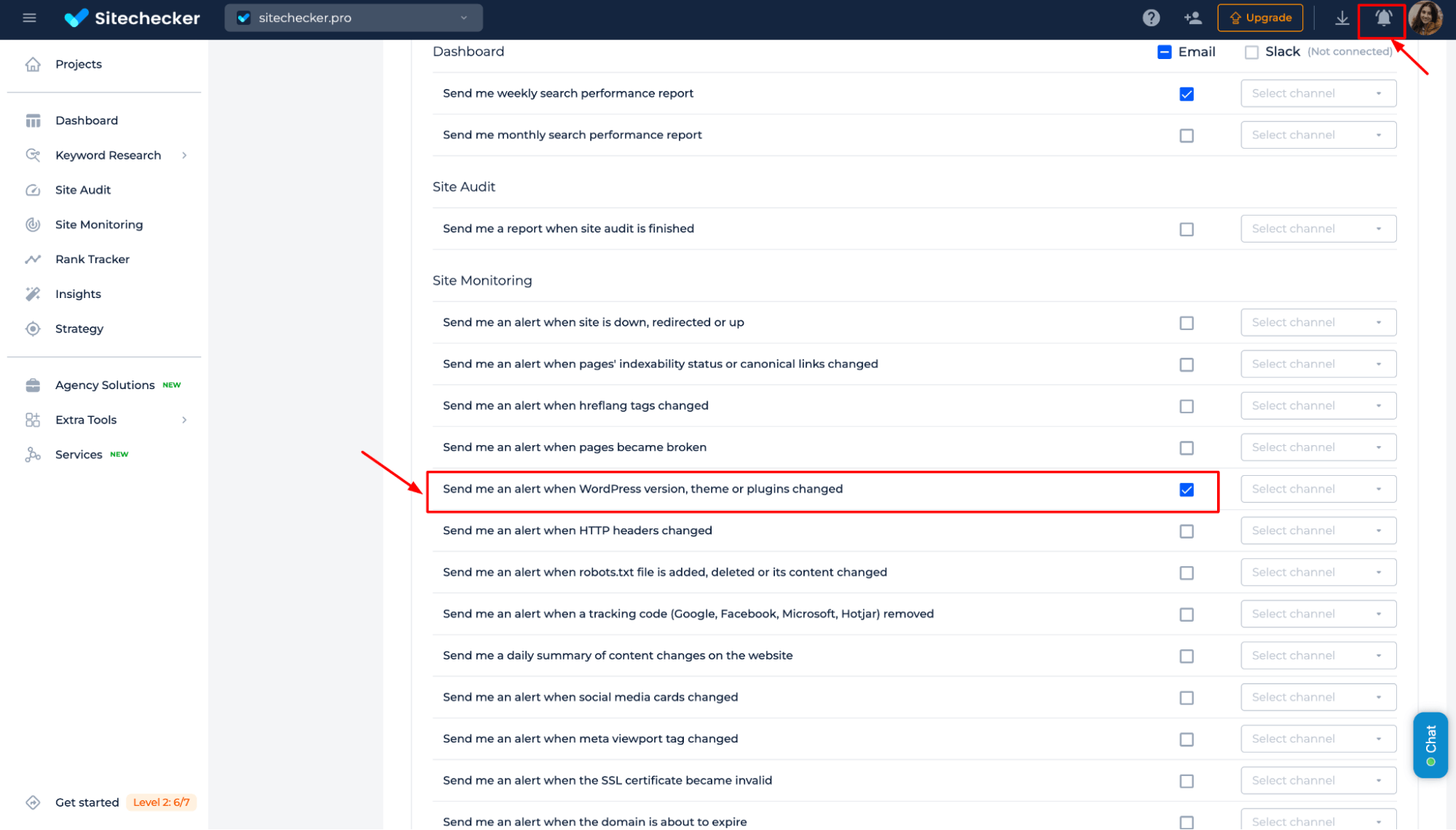This screenshot has height=830, width=1456.
Task: Open Site Audit from sidebar
Action: coord(84,189)
